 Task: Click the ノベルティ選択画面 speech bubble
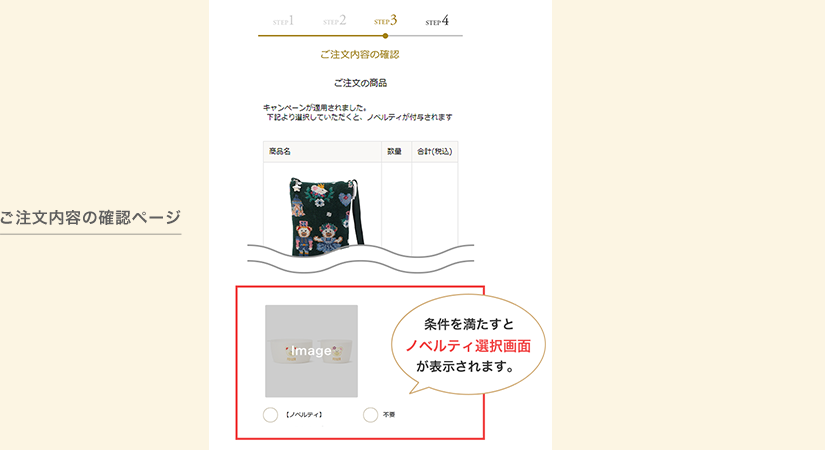468,345
